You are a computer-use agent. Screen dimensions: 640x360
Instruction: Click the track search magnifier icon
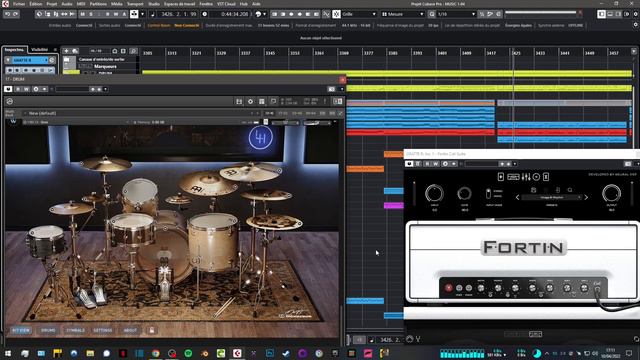click(x=133, y=51)
